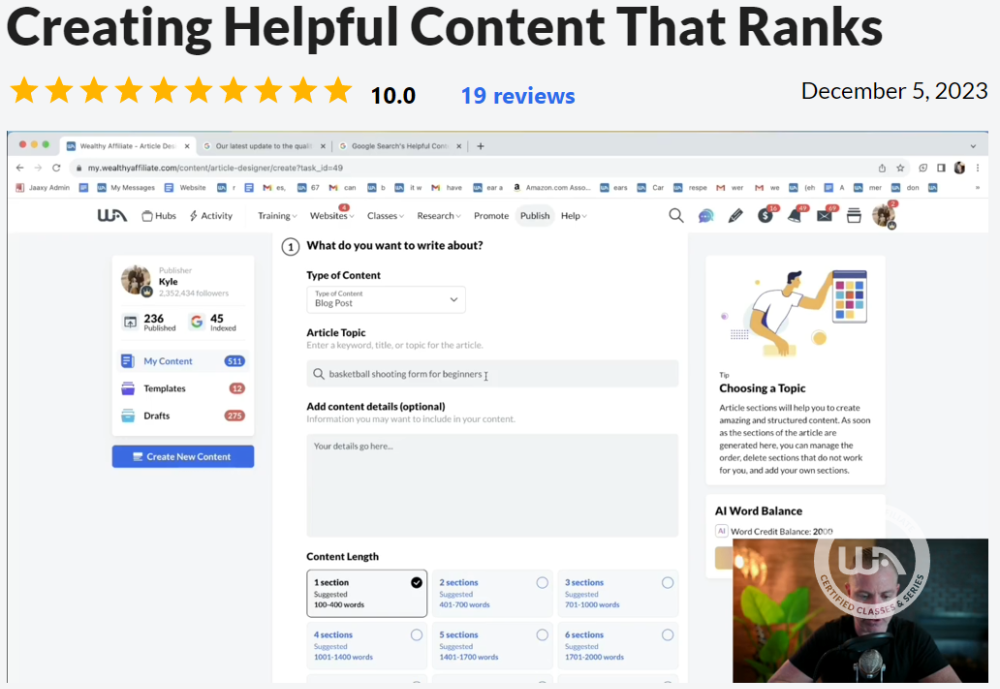
Task: Select the 1 section content length
Action: [367, 593]
